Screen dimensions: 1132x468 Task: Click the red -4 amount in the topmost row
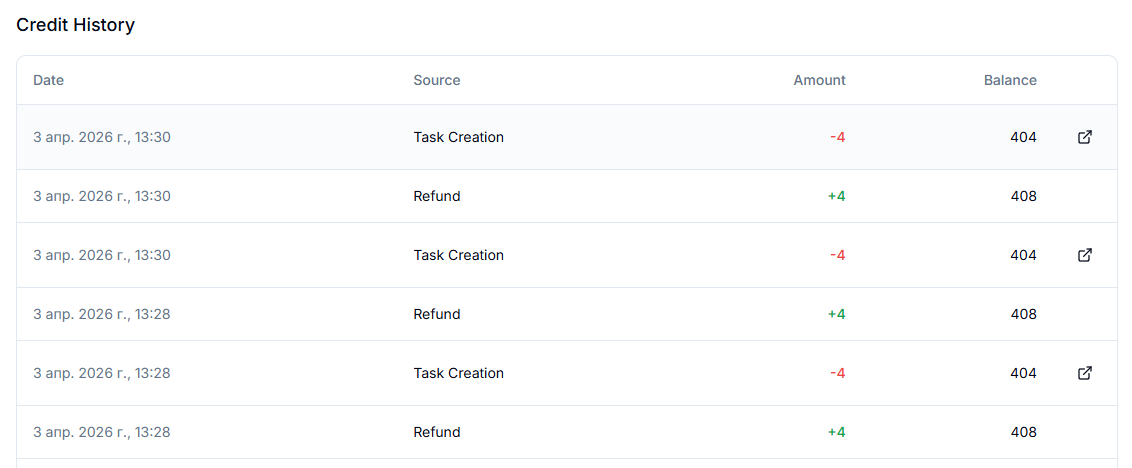coord(837,137)
